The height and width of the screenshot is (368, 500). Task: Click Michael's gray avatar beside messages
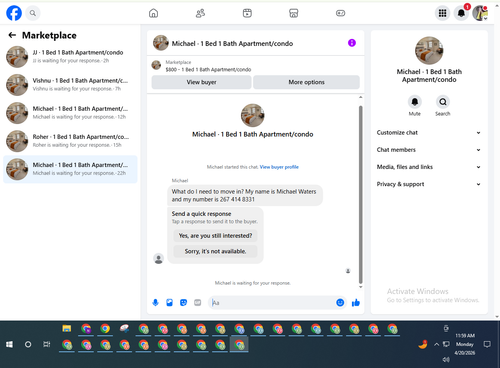pyautogui.click(x=159, y=258)
